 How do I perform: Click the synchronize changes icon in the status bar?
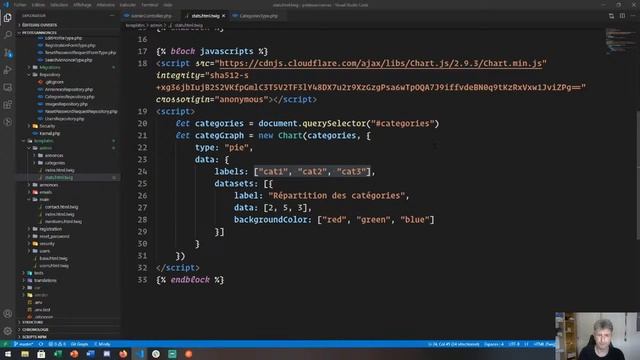pos(41,344)
